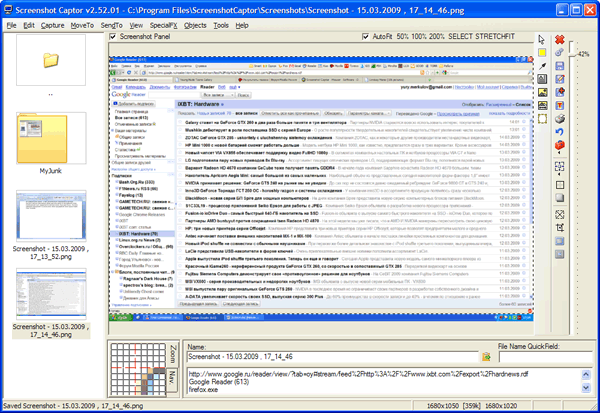Open the Objects menu

tap(195, 25)
